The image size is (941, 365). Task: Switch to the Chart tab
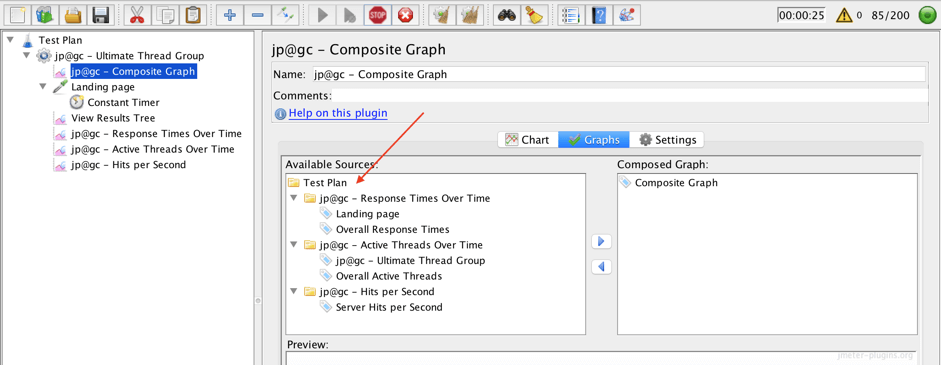(x=528, y=140)
